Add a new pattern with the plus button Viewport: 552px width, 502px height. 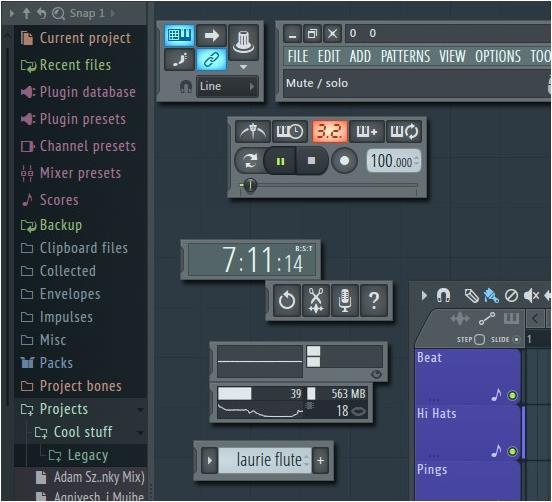[320, 460]
